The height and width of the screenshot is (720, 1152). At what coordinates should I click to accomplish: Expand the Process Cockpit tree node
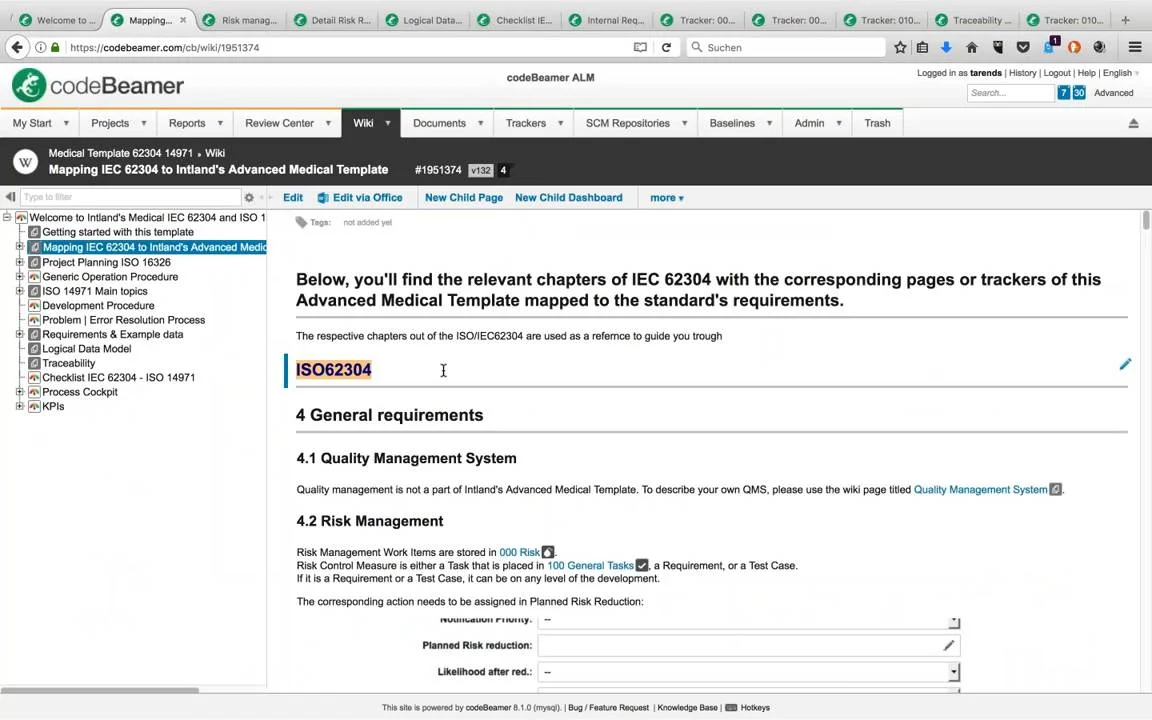[x=20, y=392]
